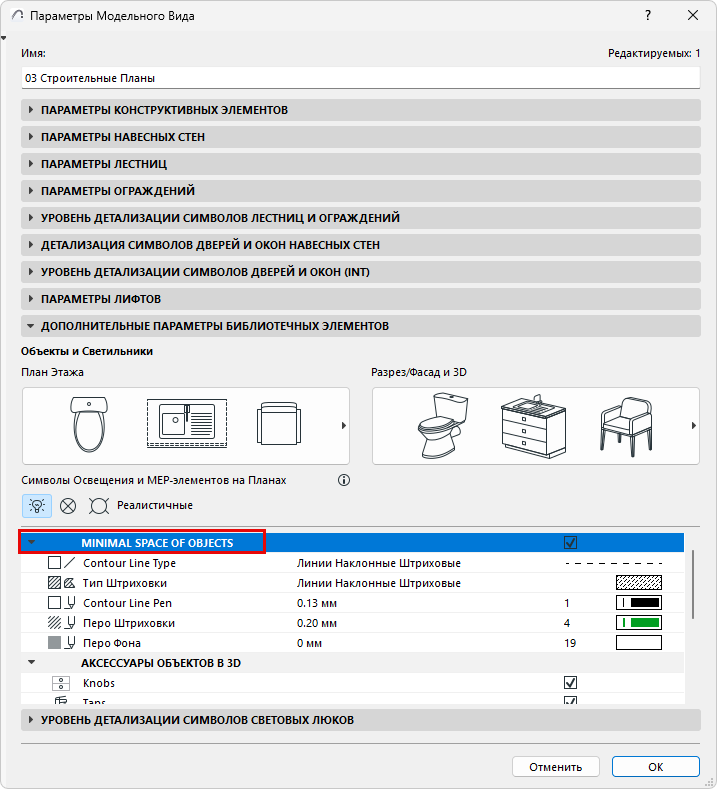Open the black Contour Line Pen swatch
The image size is (717, 789).
pos(639,603)
